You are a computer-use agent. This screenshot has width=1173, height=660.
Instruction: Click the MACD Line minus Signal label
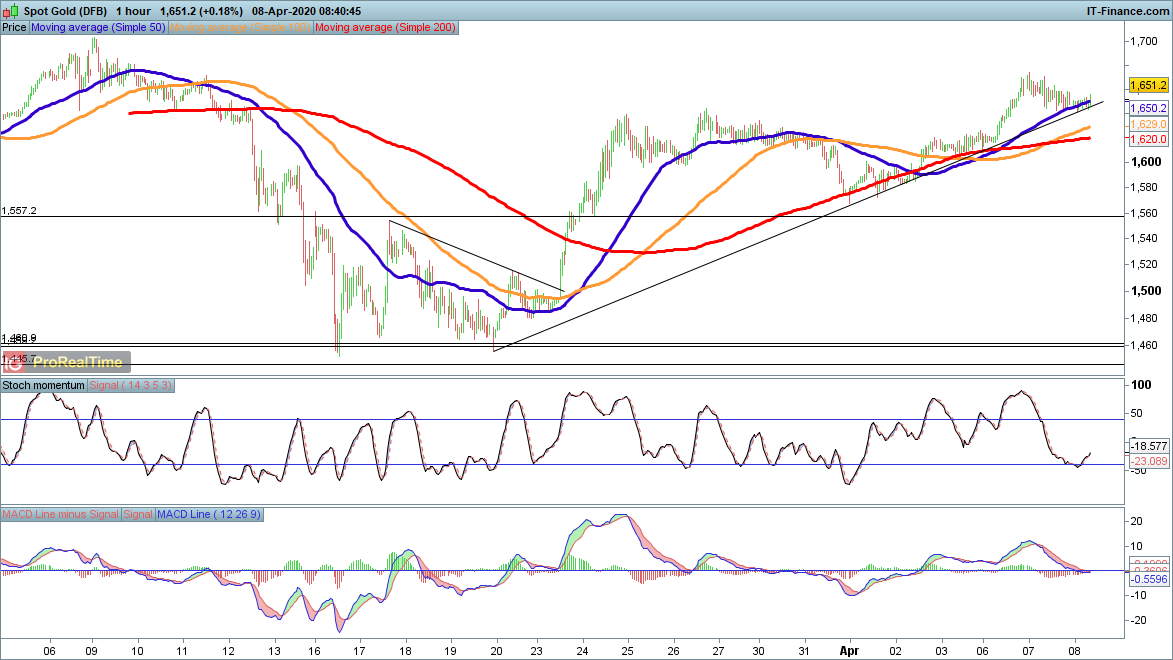[x=60, y=514]
